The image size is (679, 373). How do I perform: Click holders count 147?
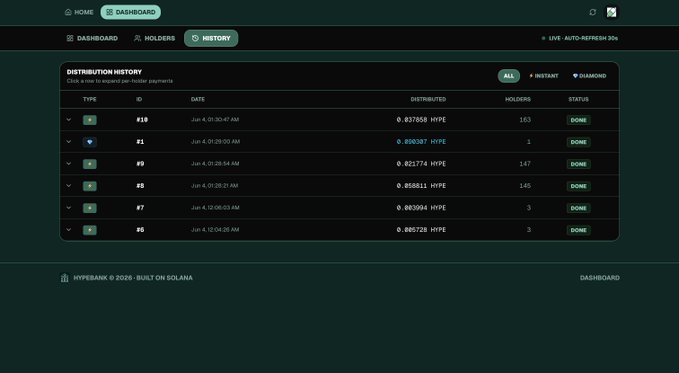[525, 164]
